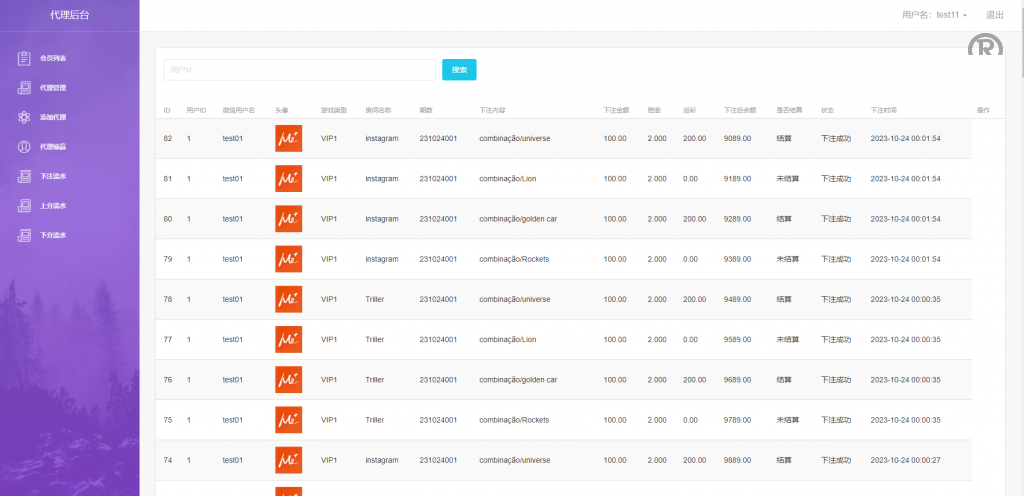Click the 下分流水 icon in sidebar

[24, 236]
